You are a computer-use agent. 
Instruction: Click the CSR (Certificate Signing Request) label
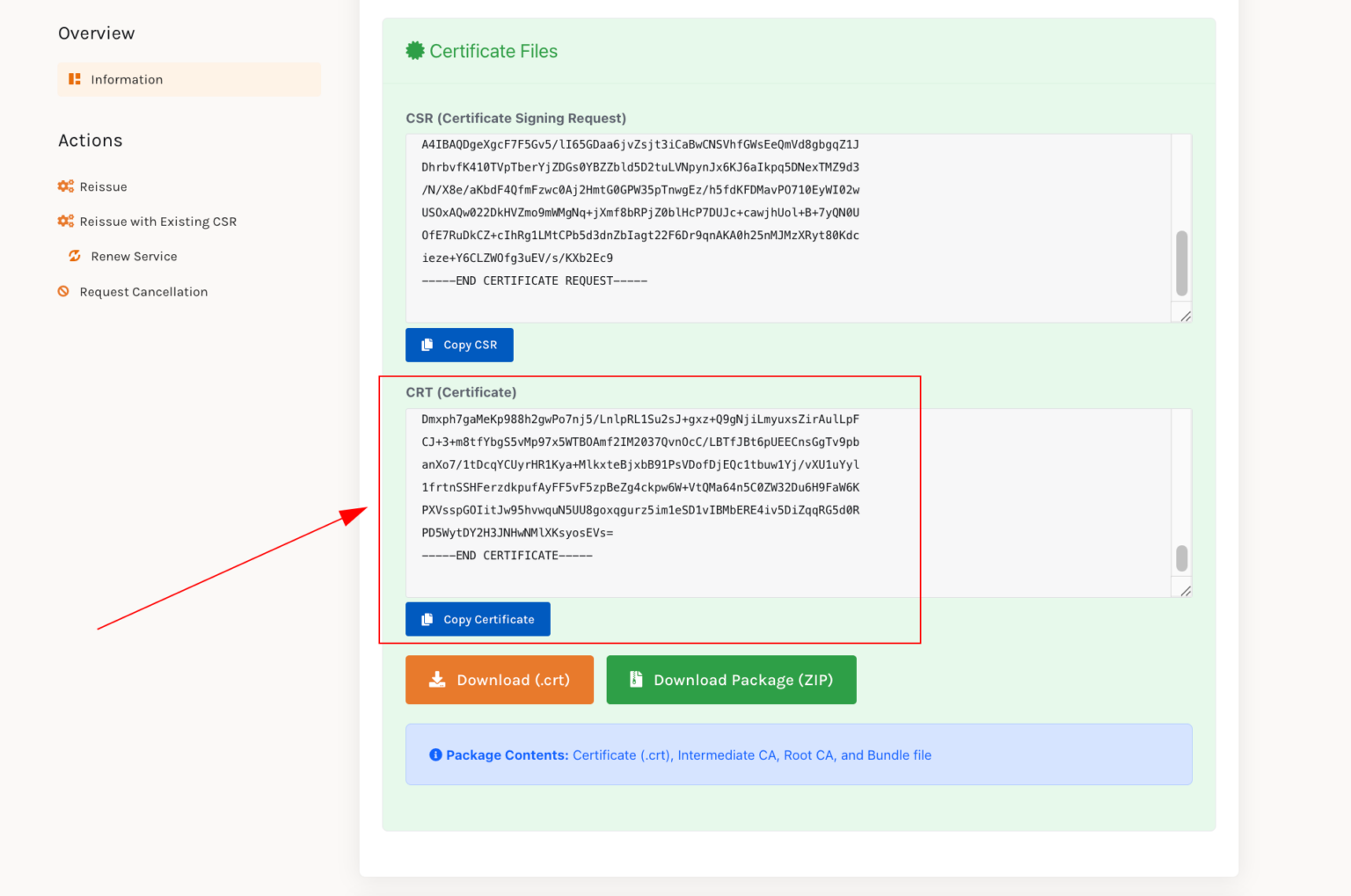point(516,118)
